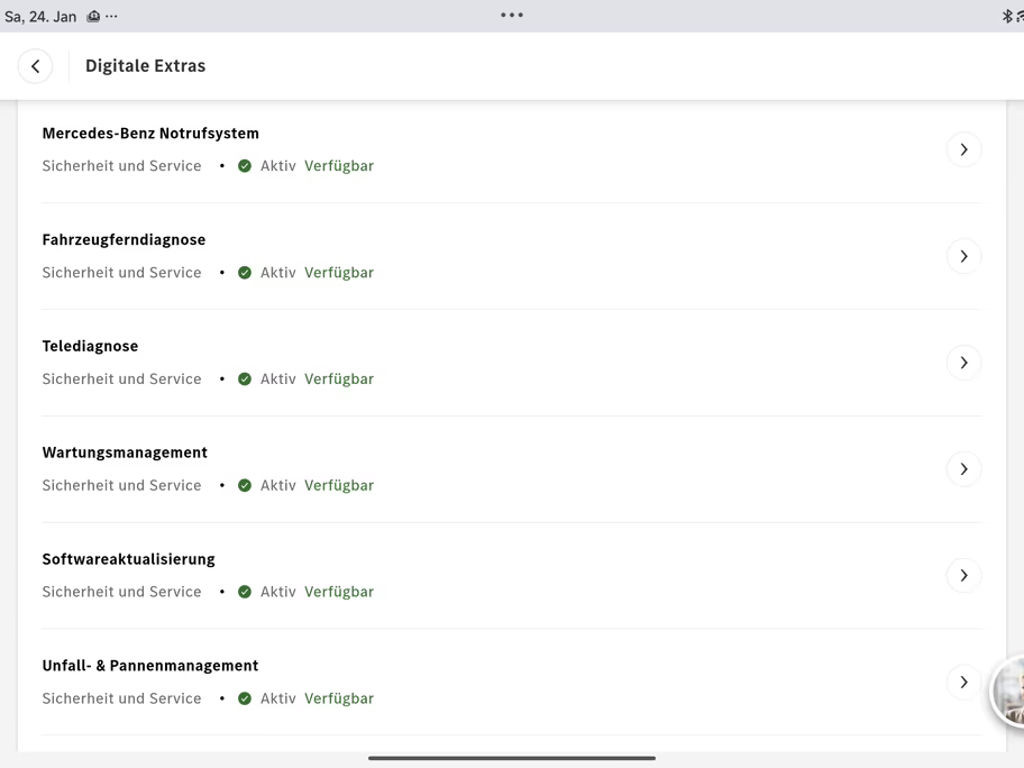
Task: Open the floating assistant avatar thumbnail
Action: pos(1008,691)
